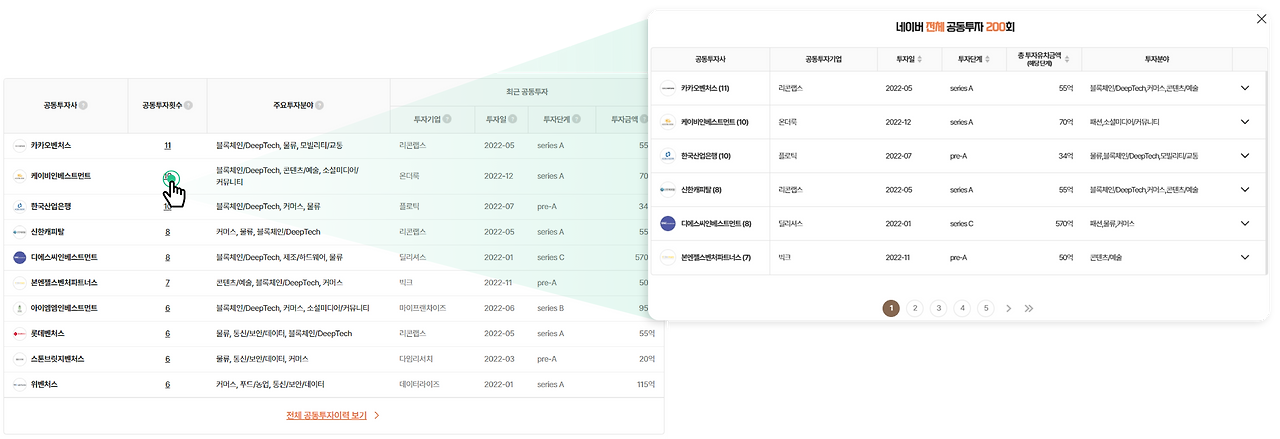Expand the 카카오벤처스 (11) row in popup
The image size is (1280, 439).
[1245, 88]
